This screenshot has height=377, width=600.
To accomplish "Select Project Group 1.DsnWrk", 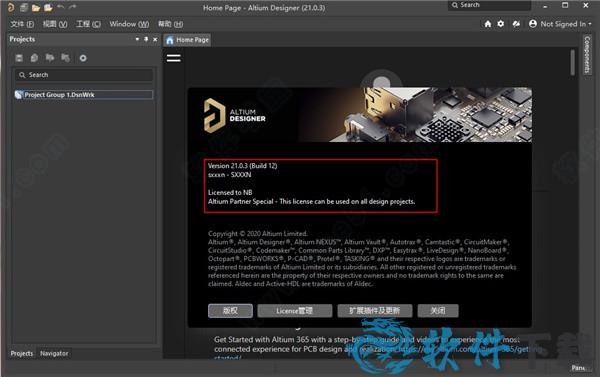I will [x=84, y=95].
